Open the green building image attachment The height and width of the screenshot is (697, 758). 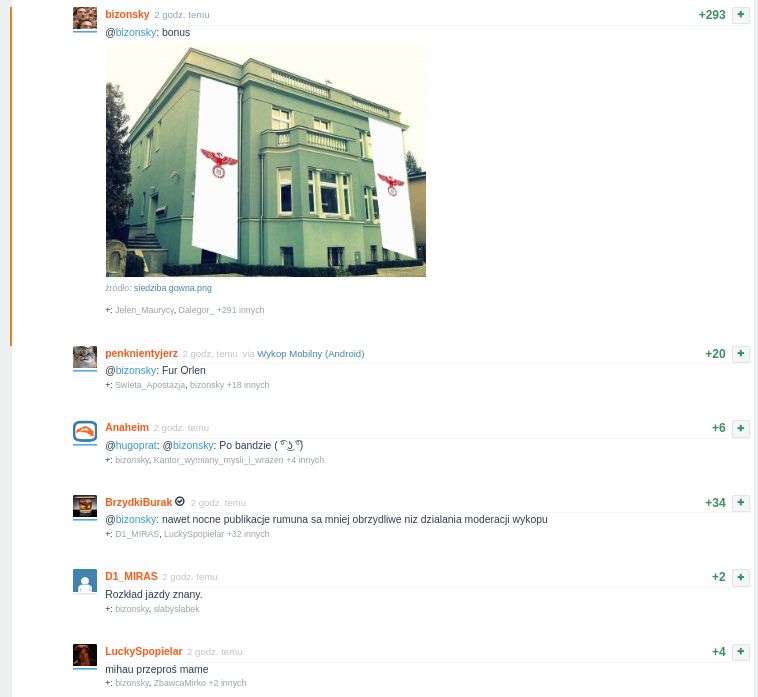tap(265, 161)
